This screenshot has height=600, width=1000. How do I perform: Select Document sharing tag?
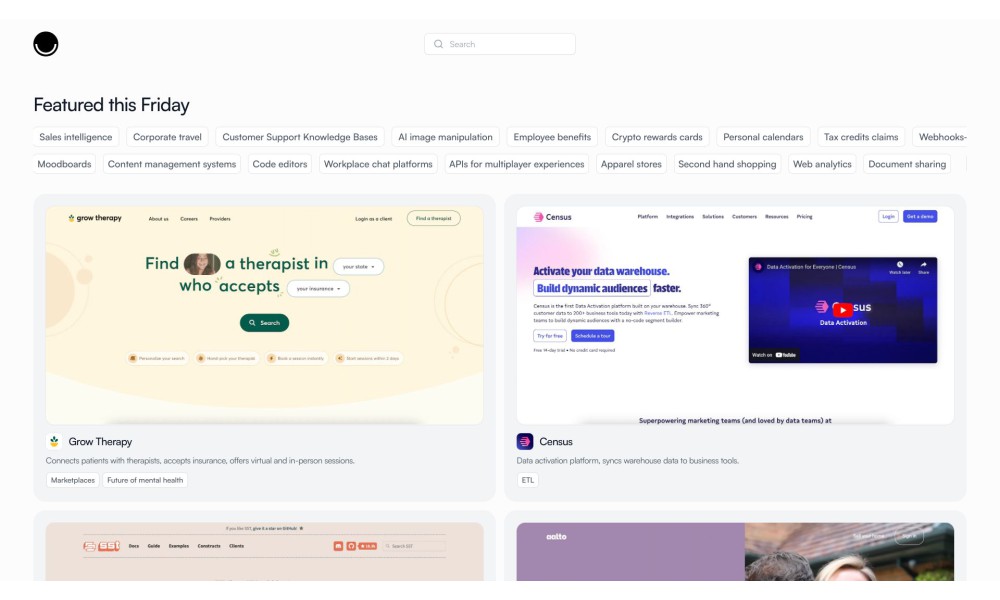click(907, 164)
